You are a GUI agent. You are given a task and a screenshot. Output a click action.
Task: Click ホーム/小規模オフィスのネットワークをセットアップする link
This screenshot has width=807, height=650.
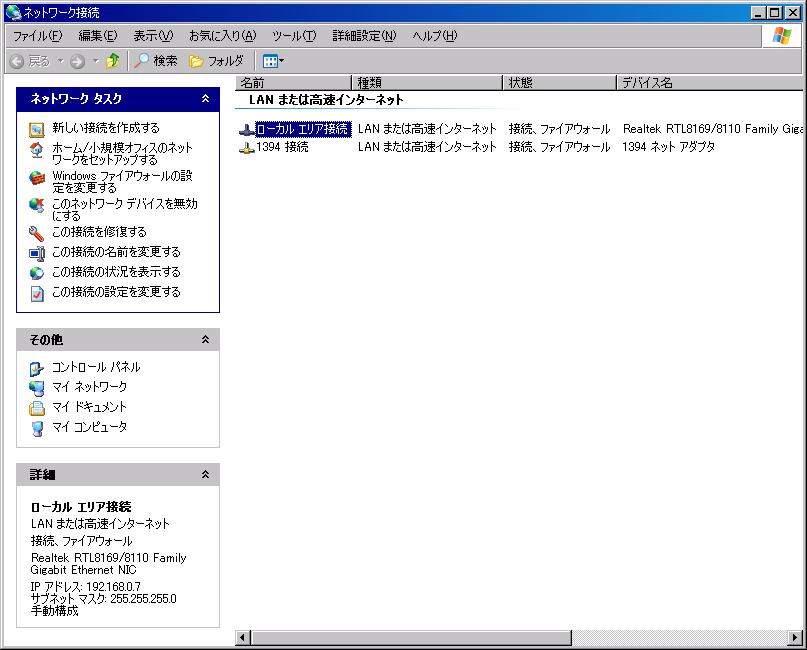click(x=122, y=153)
